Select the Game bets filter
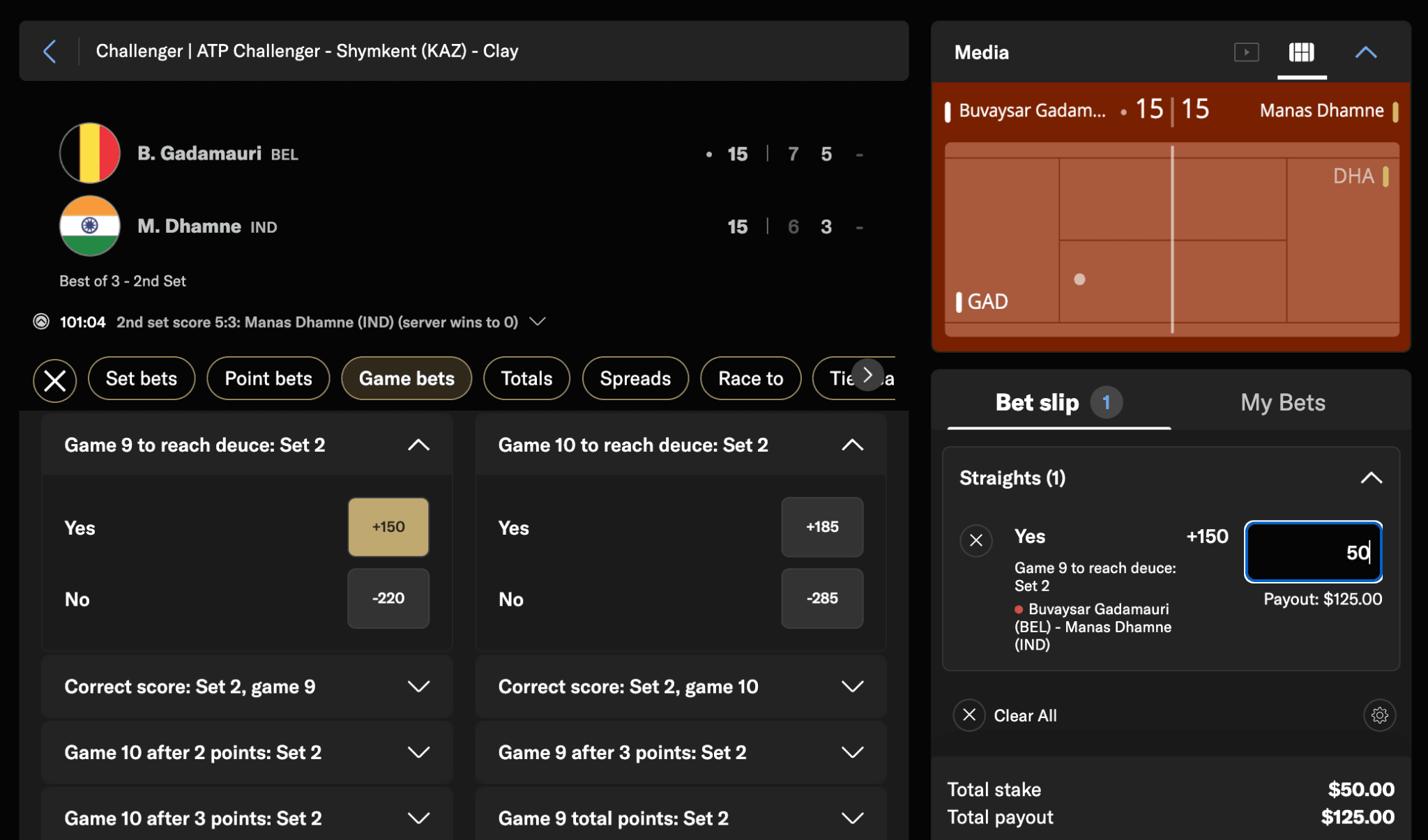This screenshot has width=1428, height=840. point(407,379)
